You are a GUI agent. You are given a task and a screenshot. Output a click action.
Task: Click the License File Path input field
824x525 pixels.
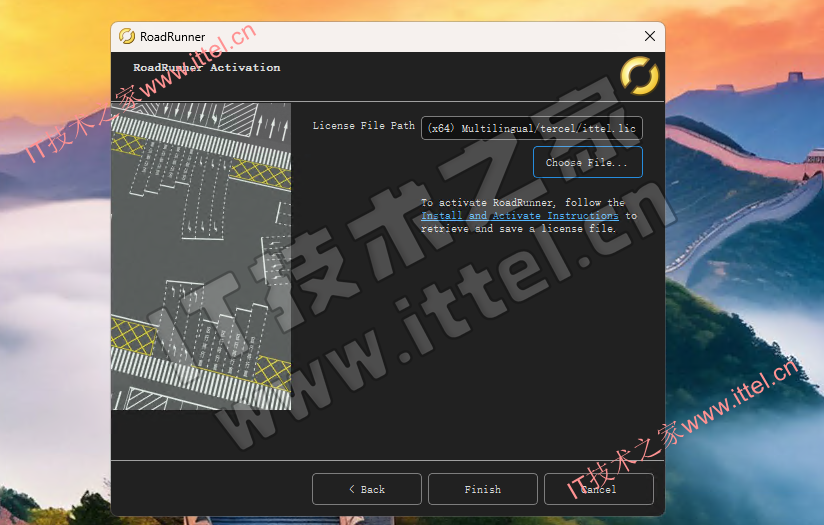coord(532,128)
